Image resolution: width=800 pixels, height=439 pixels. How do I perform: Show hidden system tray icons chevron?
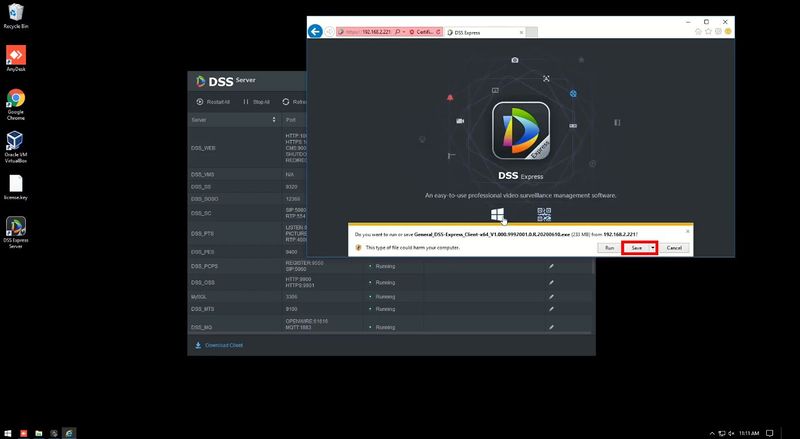[712, 433]
